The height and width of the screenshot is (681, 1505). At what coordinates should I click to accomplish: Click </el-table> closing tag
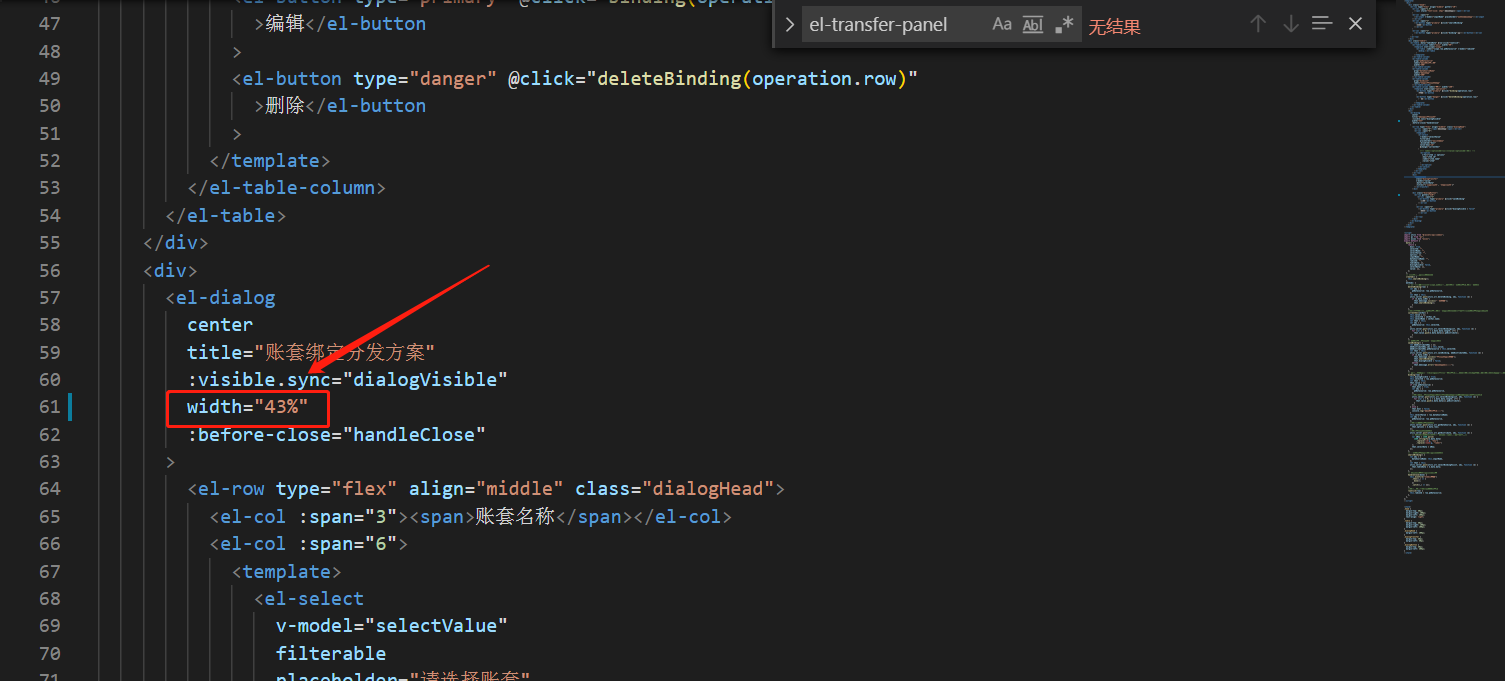tap(226, 215)
